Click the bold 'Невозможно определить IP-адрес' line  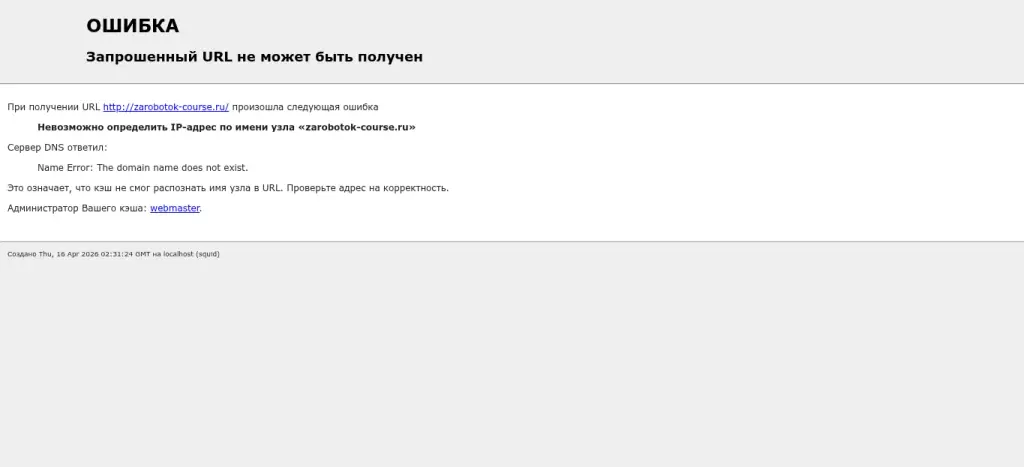[227, 127]
